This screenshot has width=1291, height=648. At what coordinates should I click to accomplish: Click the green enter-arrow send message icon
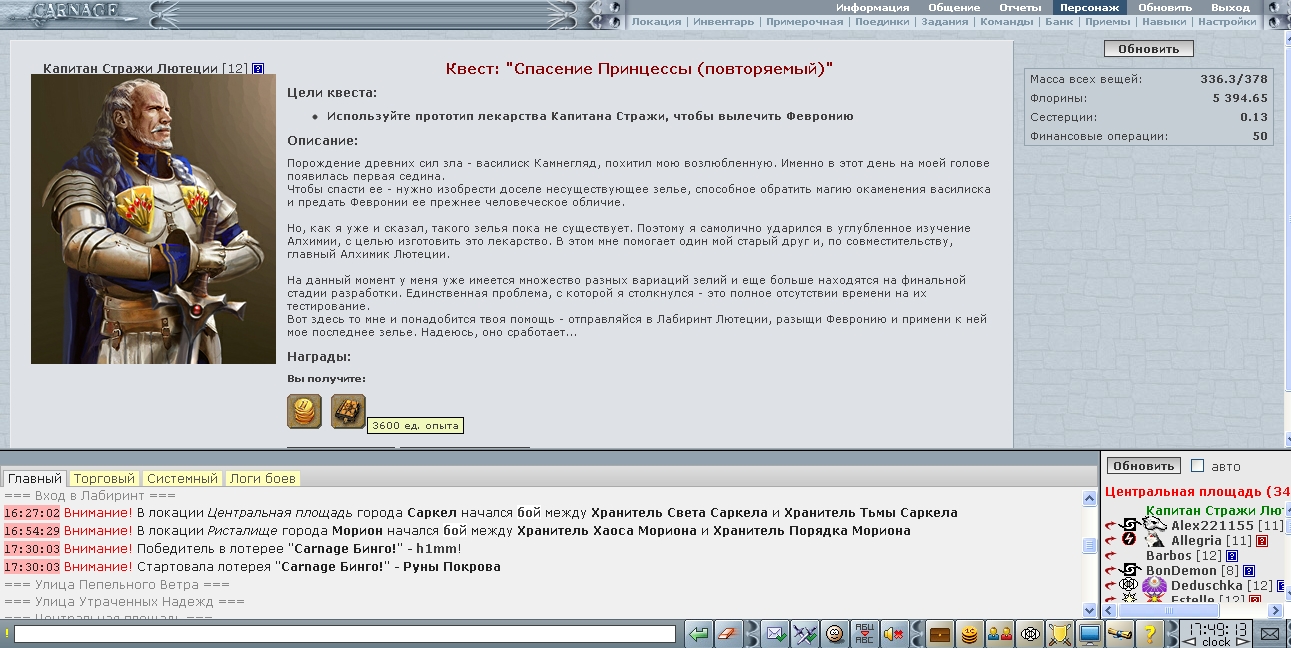[x=699, y=633]
